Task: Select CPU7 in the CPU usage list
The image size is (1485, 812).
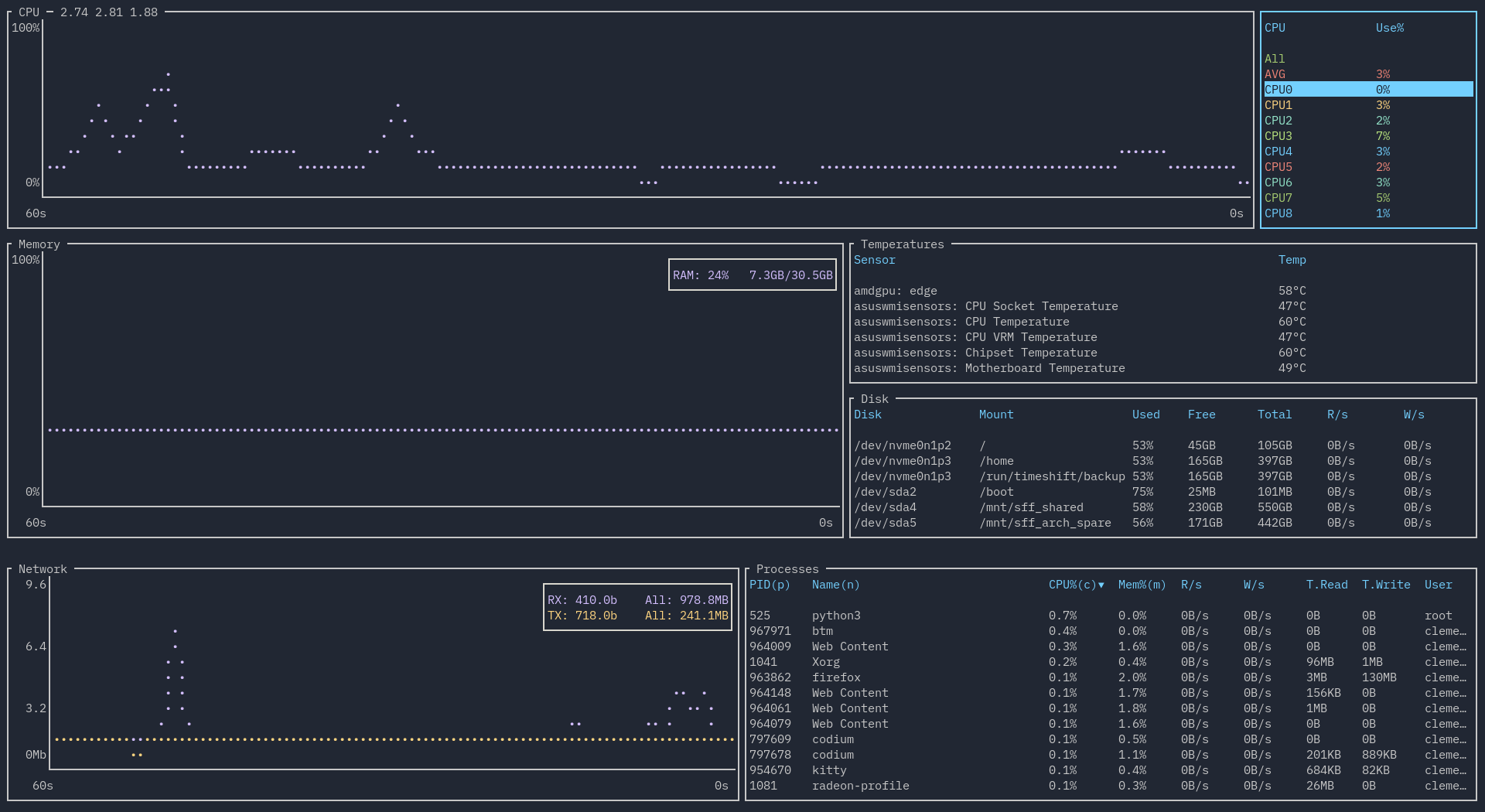Action: (1278, 198)
